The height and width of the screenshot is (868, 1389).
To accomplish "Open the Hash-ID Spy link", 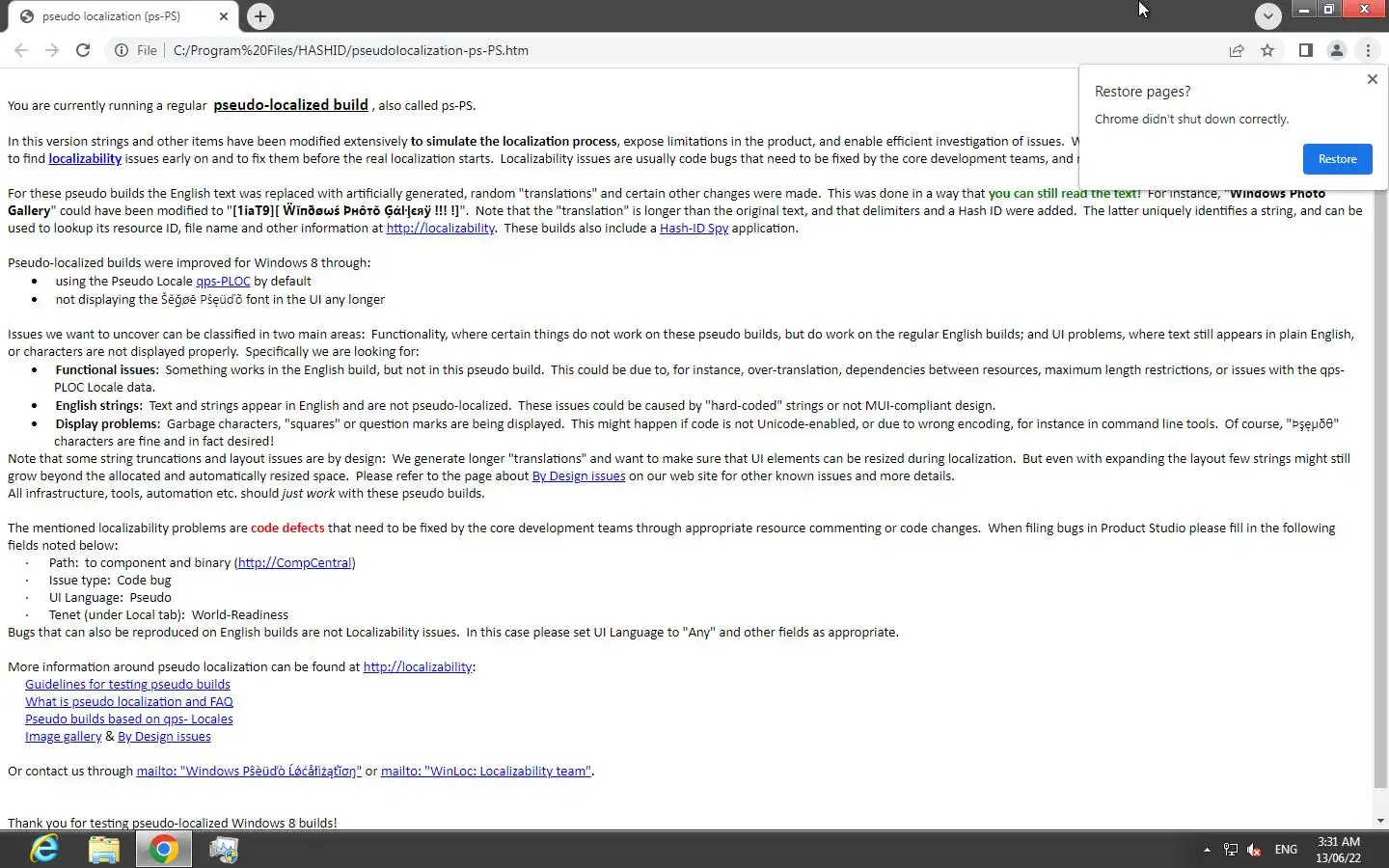I will (x=694, y=228).
